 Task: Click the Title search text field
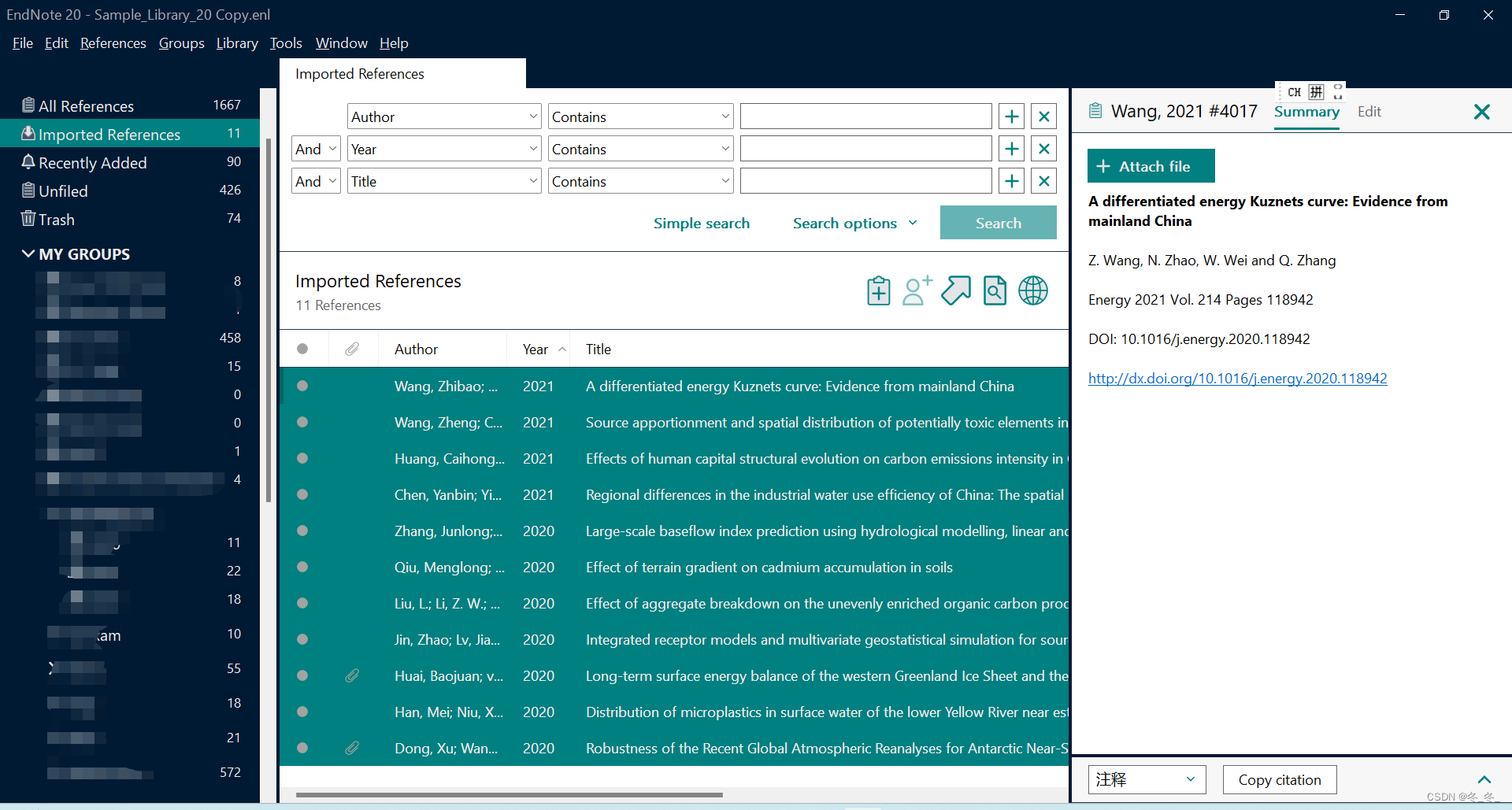click(x=865, y=181)
